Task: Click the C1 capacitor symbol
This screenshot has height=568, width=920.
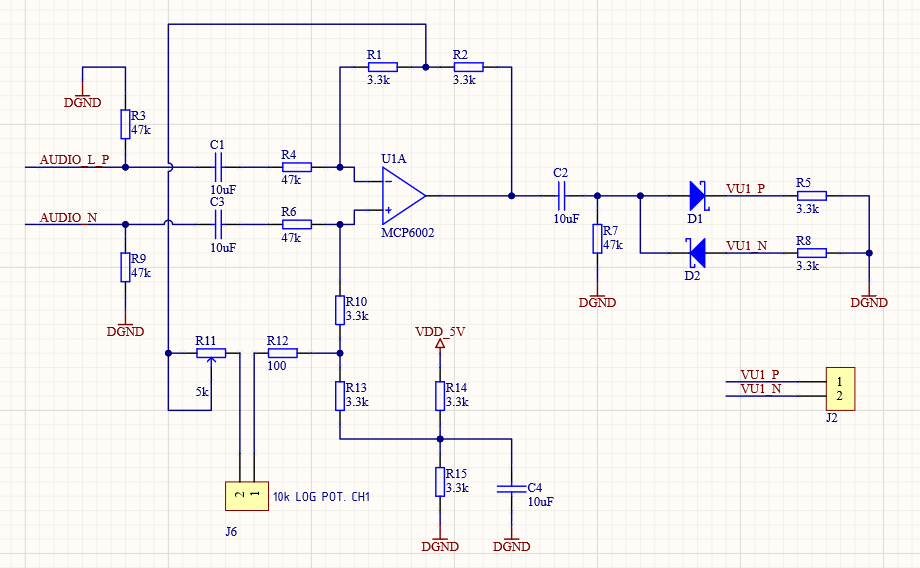Action: 218,167
